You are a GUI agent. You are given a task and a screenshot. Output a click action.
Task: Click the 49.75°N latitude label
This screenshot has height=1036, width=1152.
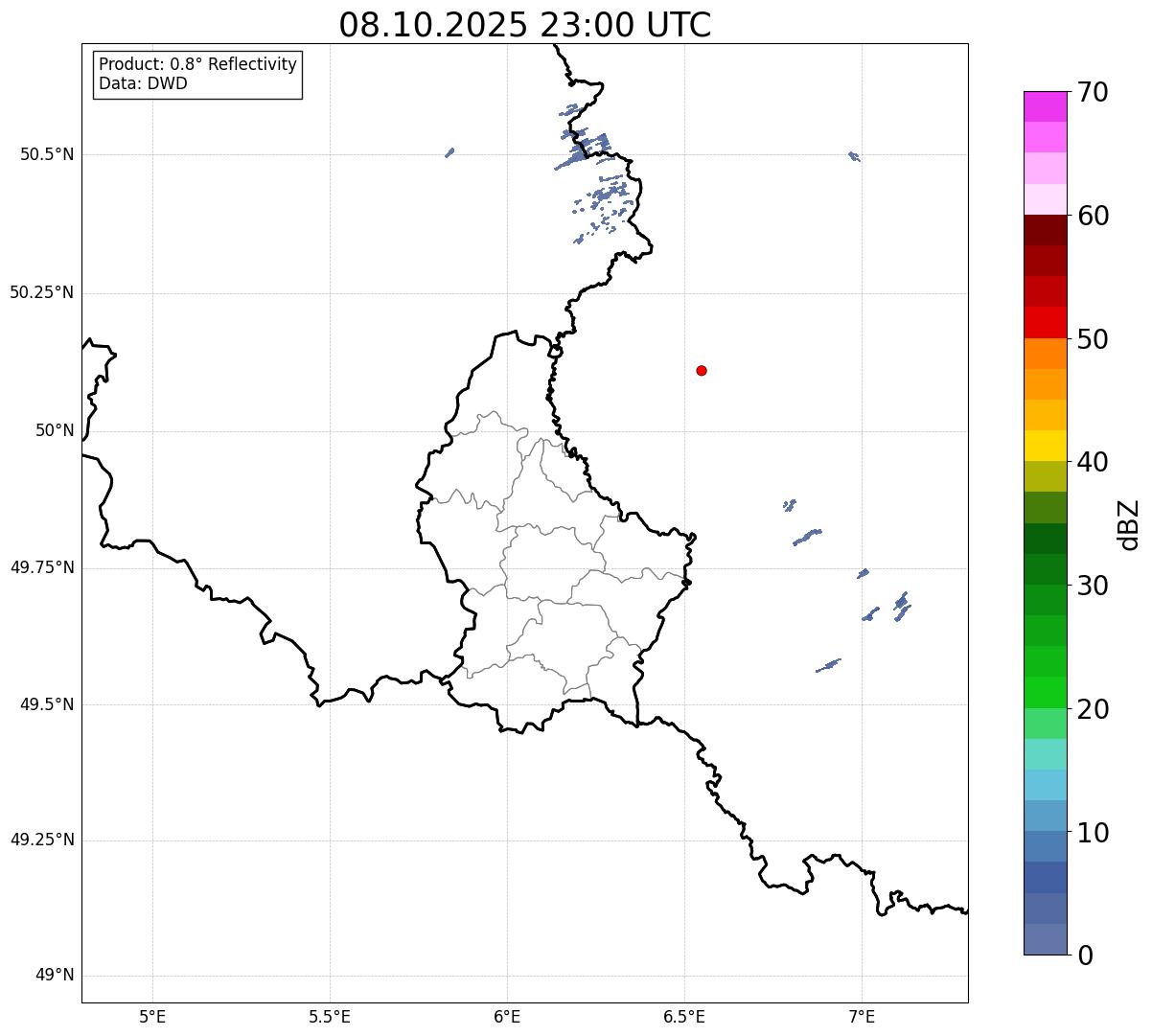(42, 568)
